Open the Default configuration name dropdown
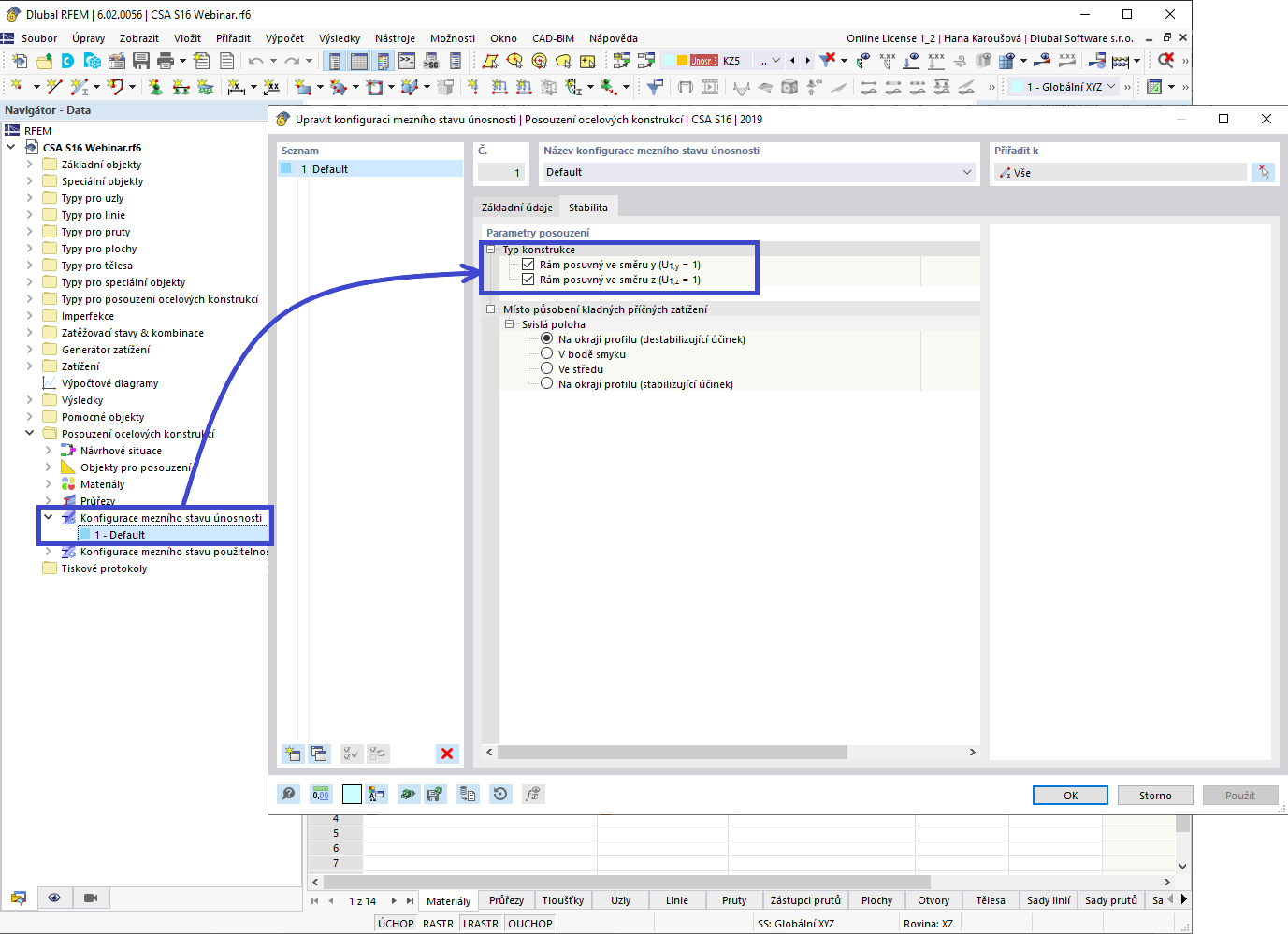Viewport: 1288px width, 934px height. 967,172
